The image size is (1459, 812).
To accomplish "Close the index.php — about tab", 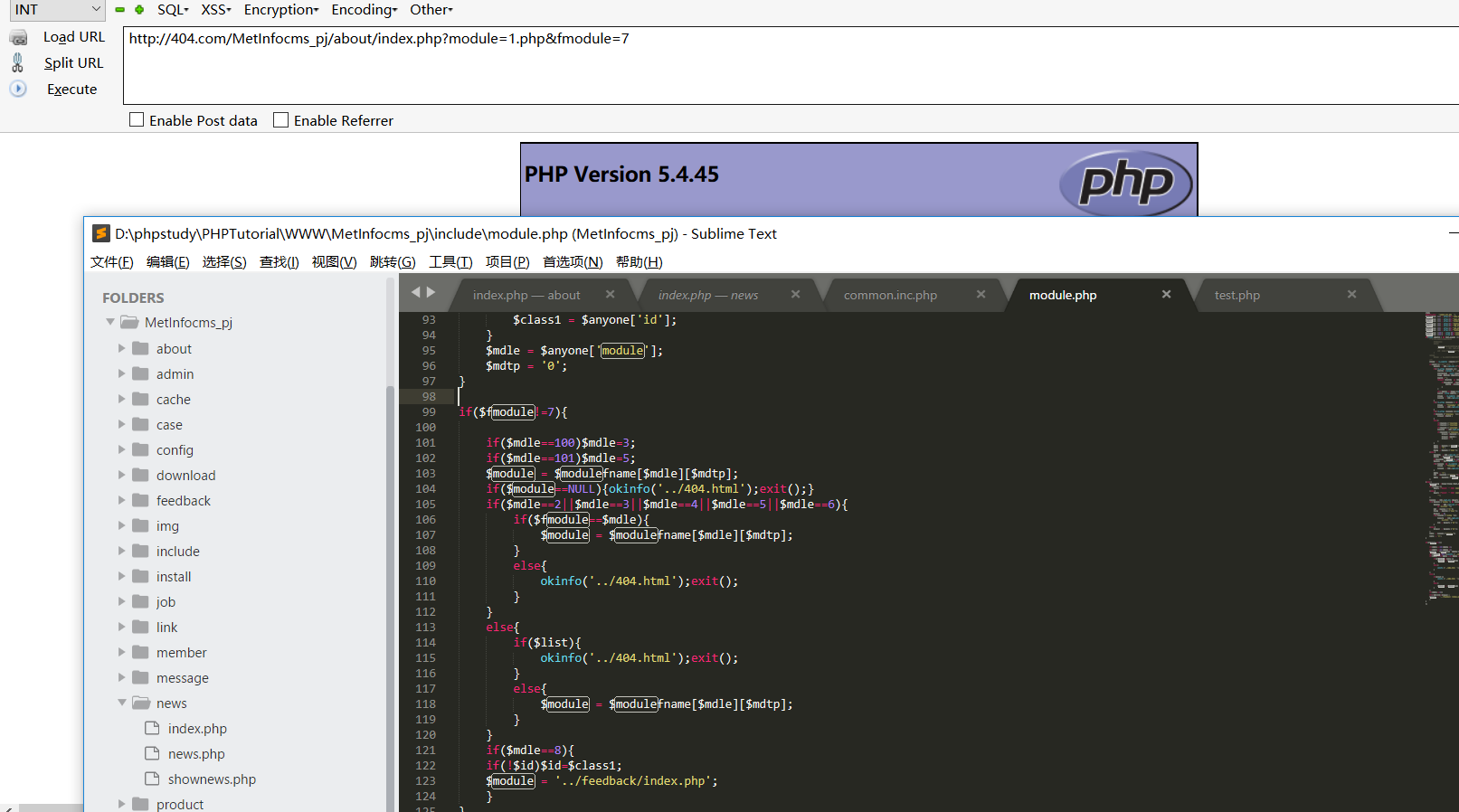I will pyautogui.click(x=611, y=294).
